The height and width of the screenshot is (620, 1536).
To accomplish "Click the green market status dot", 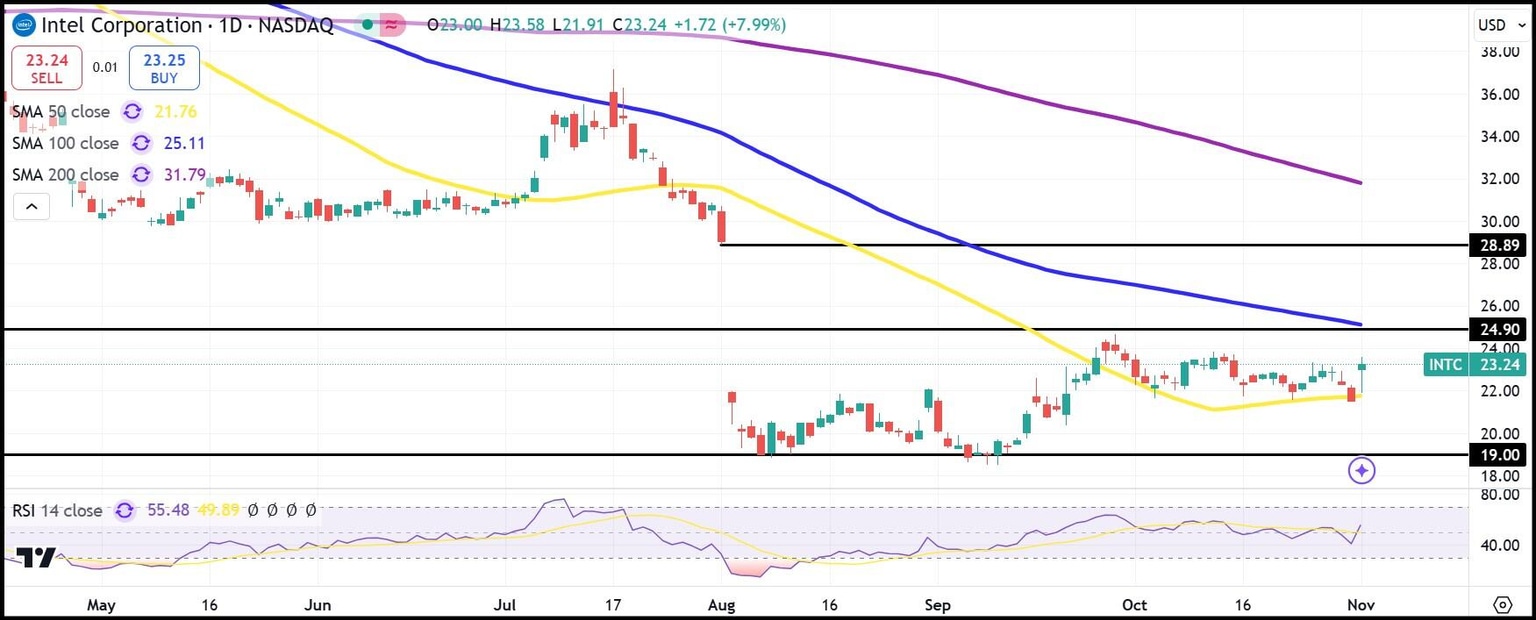I will (x=368, y=25).
